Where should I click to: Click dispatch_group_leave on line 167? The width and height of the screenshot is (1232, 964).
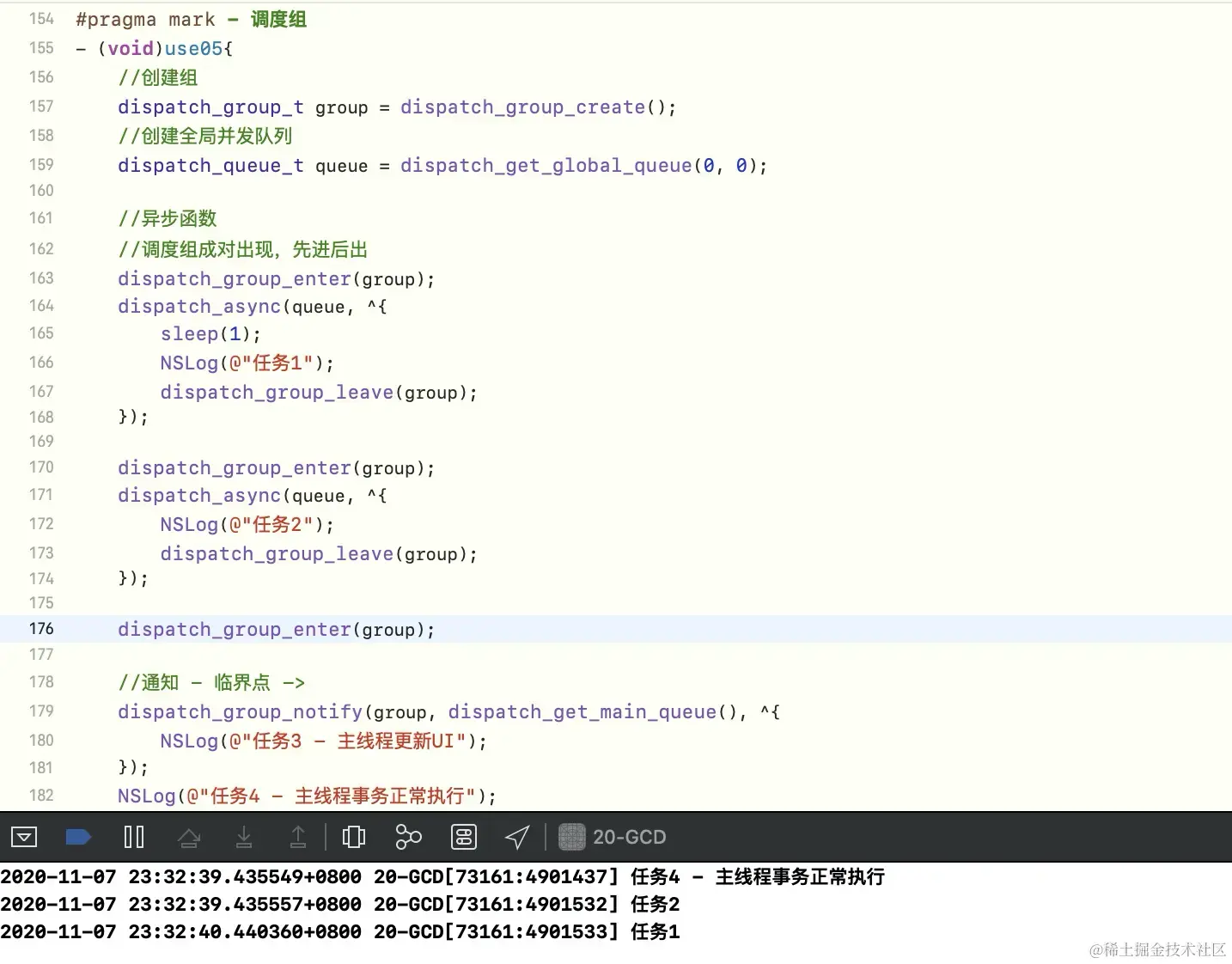pos(277,393)
